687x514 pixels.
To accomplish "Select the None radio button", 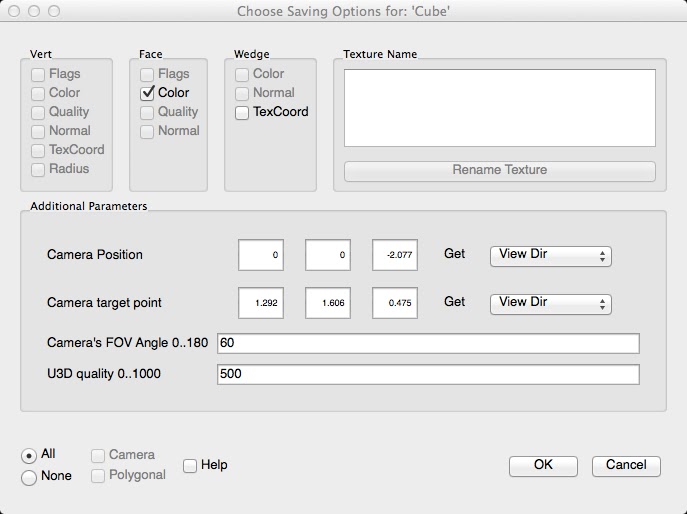I will pos(29,477).
